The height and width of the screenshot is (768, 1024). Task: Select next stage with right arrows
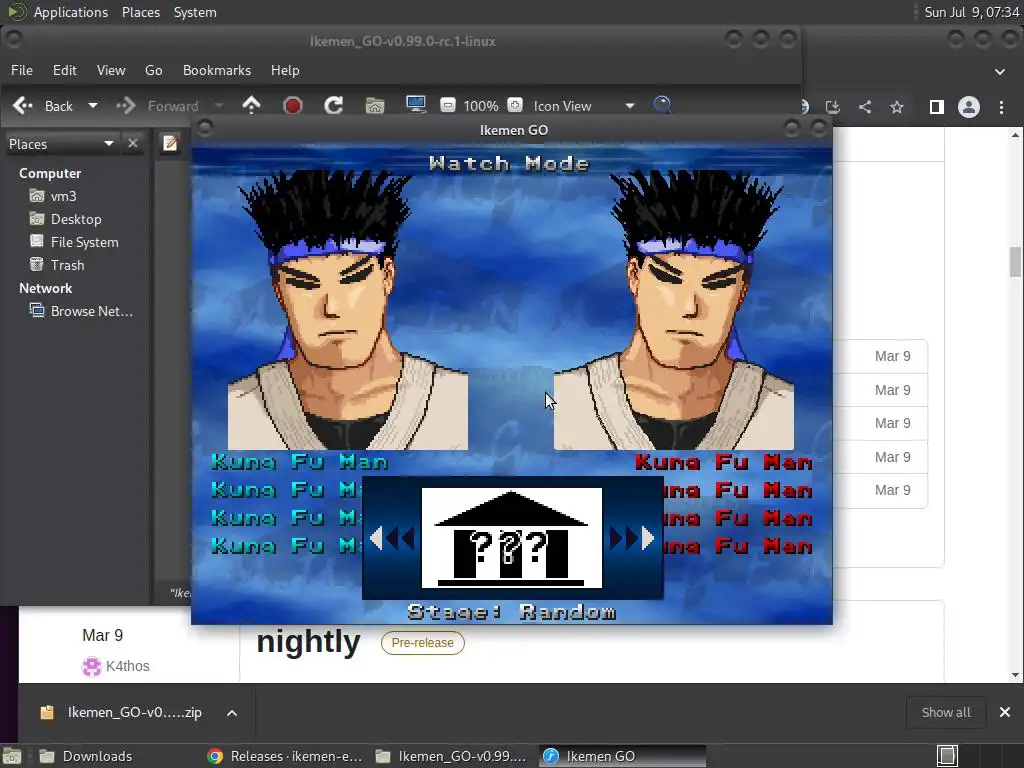pos(632,538)
